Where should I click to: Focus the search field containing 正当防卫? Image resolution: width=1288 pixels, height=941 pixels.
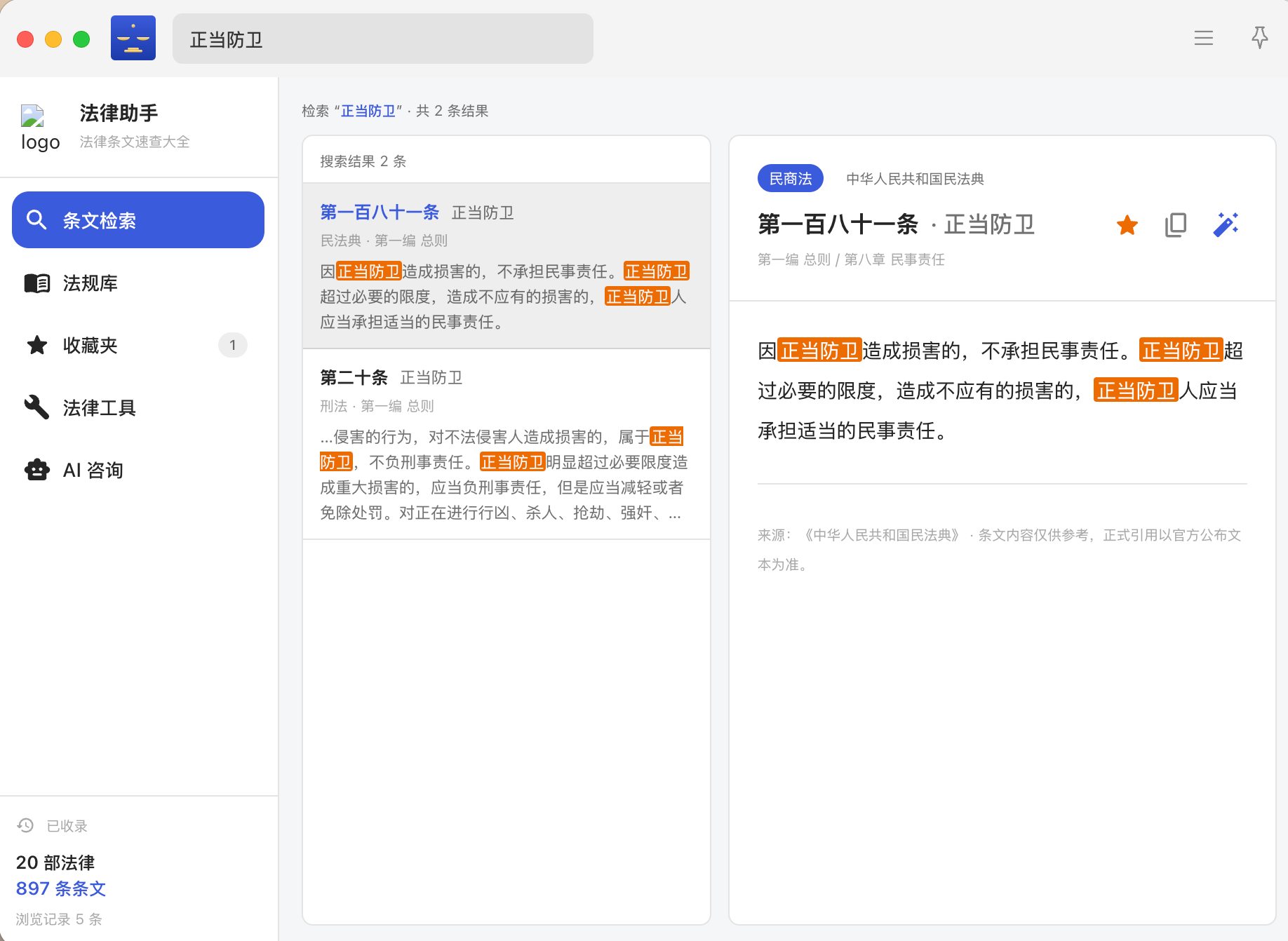point(383,39)
